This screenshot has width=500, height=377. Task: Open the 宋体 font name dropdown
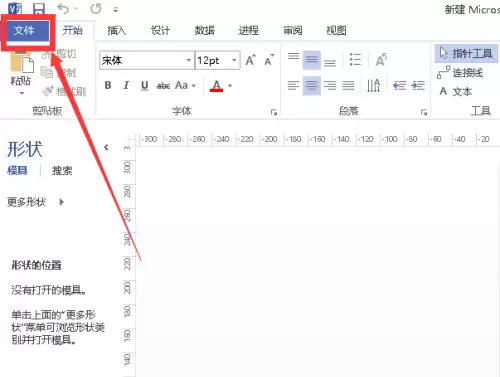pyautogui.click(x=189, y=60)
